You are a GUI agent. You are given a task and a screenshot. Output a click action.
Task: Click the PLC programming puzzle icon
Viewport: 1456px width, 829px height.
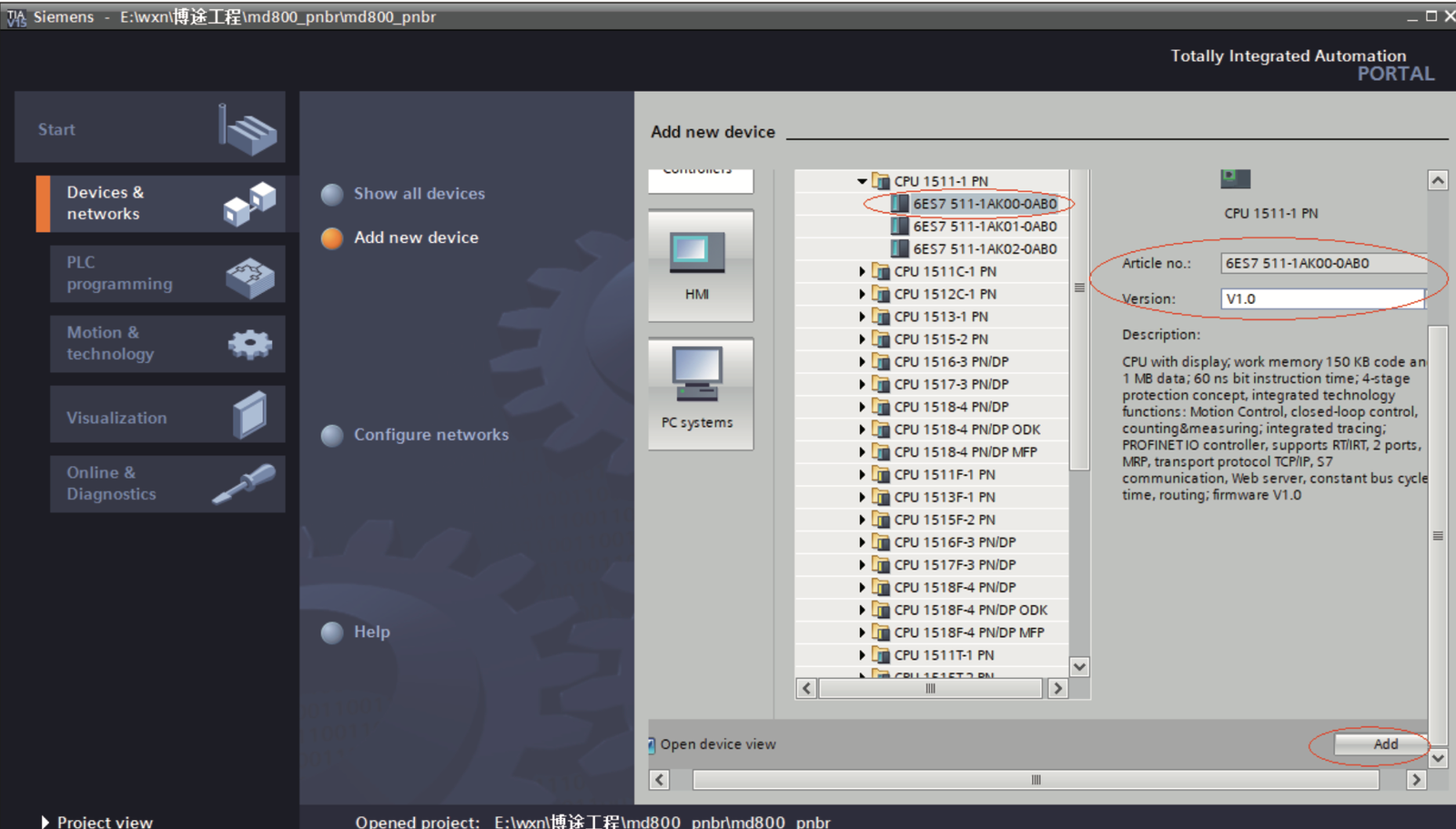[x=249, y=276]
